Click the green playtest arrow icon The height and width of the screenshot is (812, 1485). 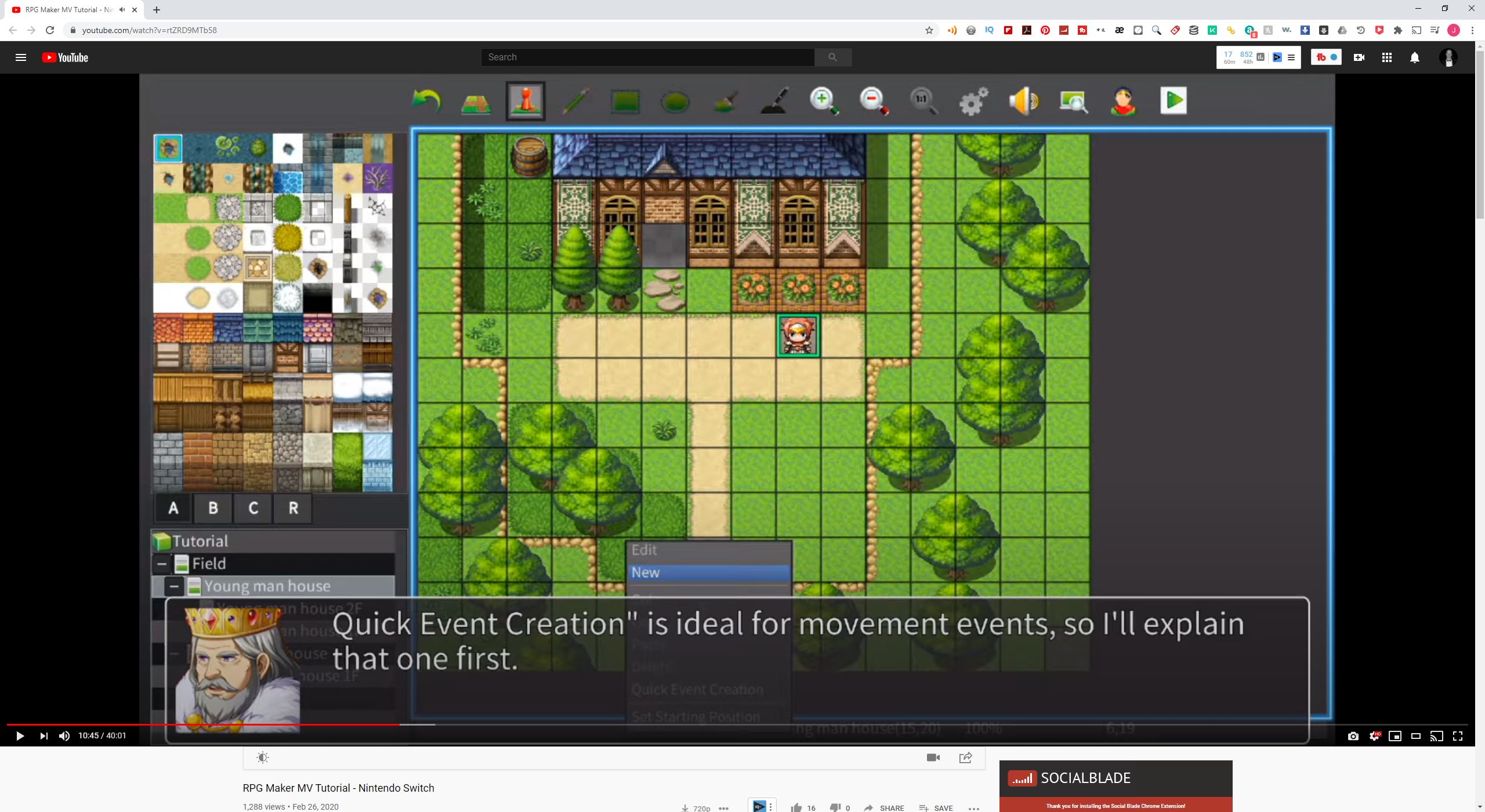[1173, 101]
